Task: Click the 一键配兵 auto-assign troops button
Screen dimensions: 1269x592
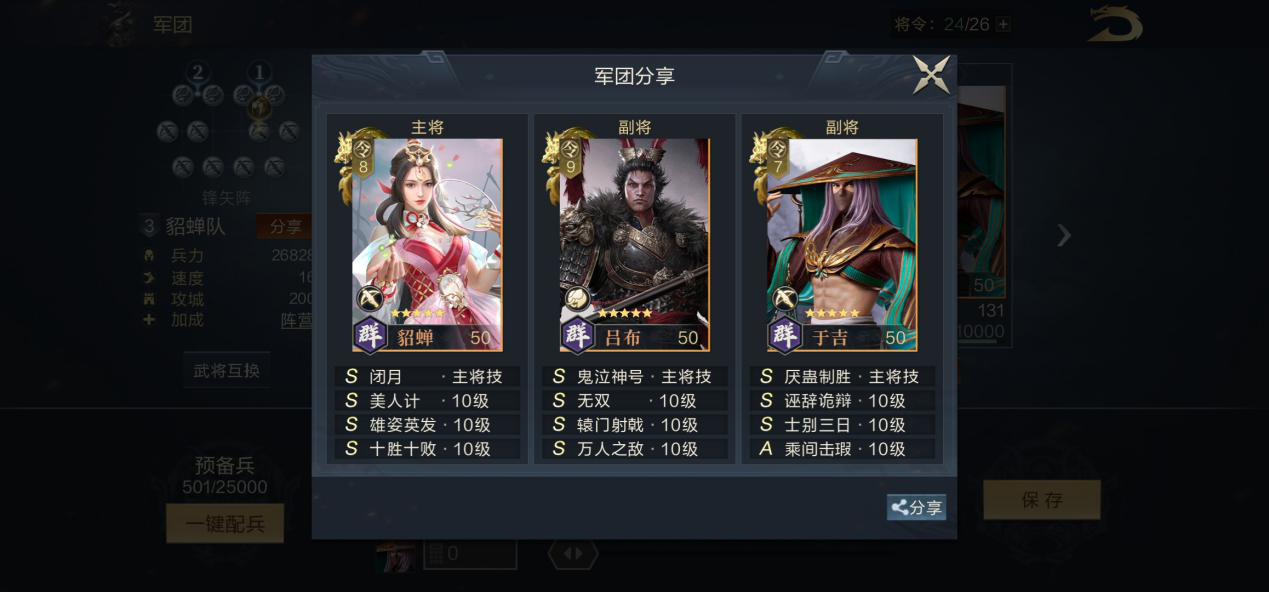Action: [x=225, y=523]
